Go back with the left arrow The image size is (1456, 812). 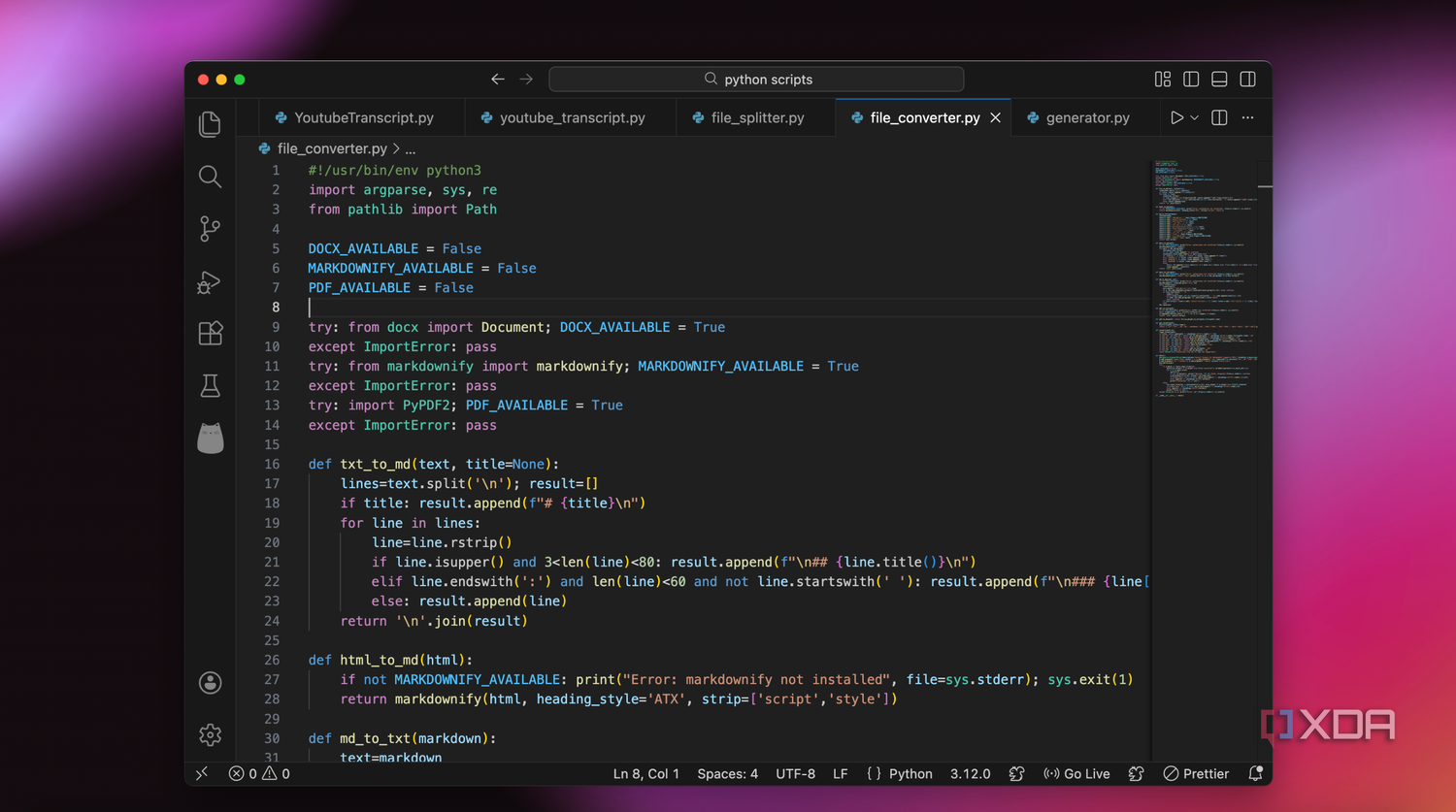tap(498, 80)
